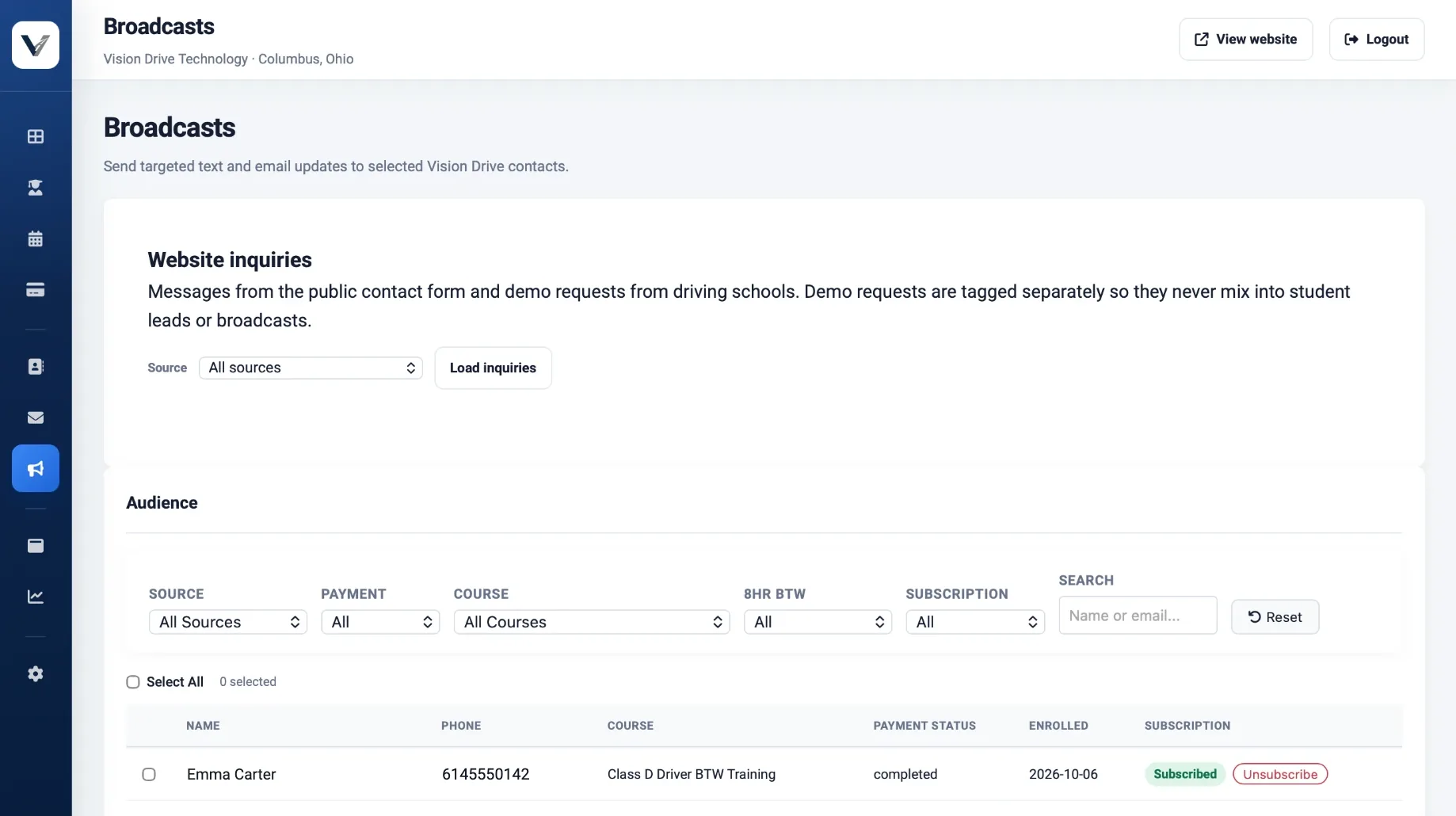Open the SUBSCRIPTION filter dropdown
This screenshot has height=816, width=1456.
click(976, 622)
